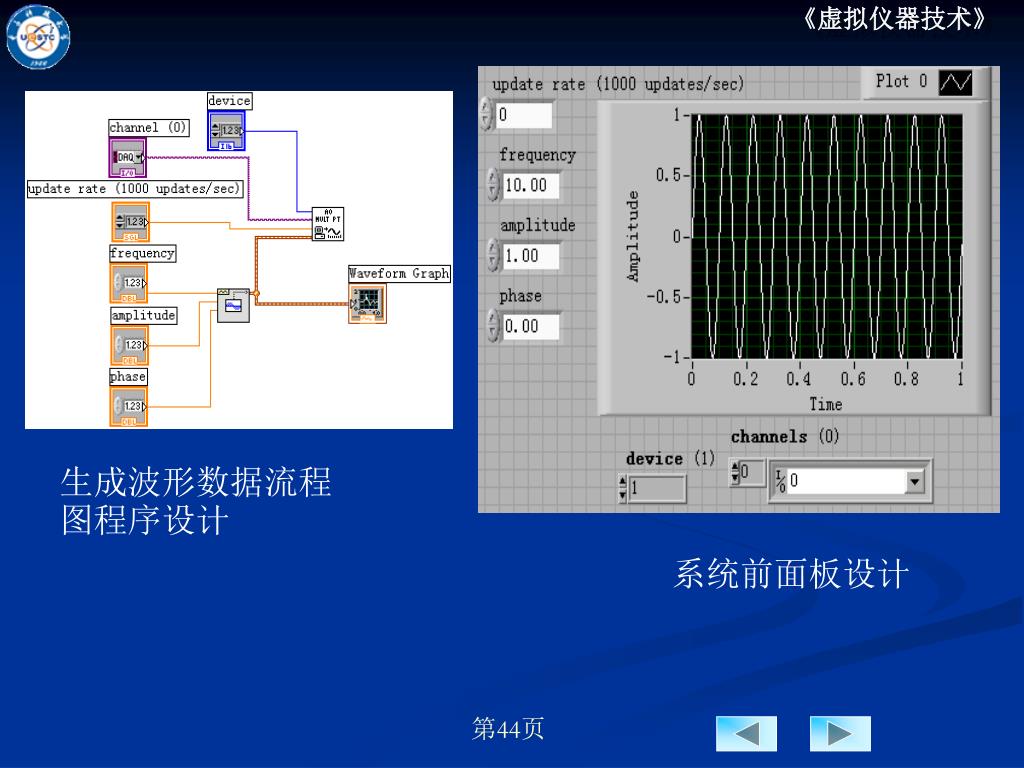This screenshot has width=1024, height=768.
Task: Click the device increment stepper
Action: [622, 483]
